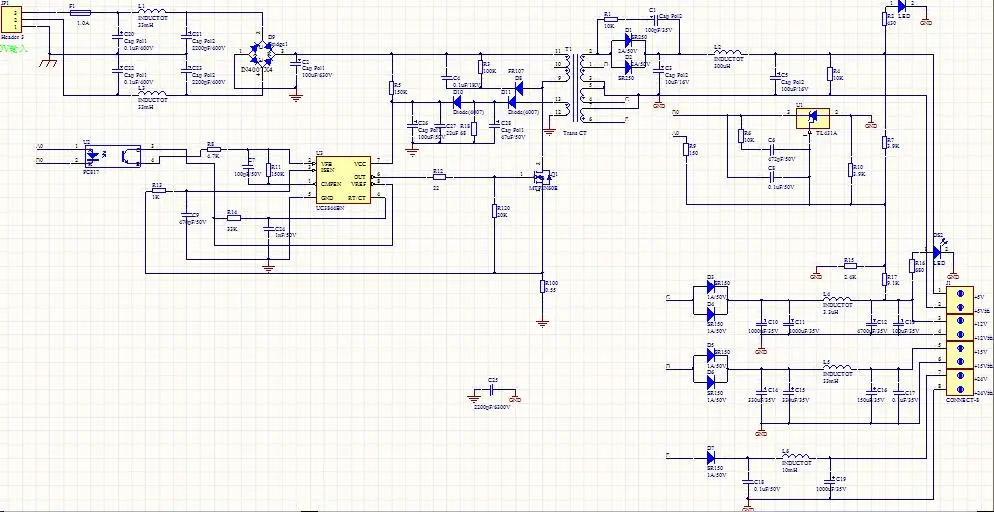
Task: Select the UC3844 controller IC U3
Action: coord(345,181)
